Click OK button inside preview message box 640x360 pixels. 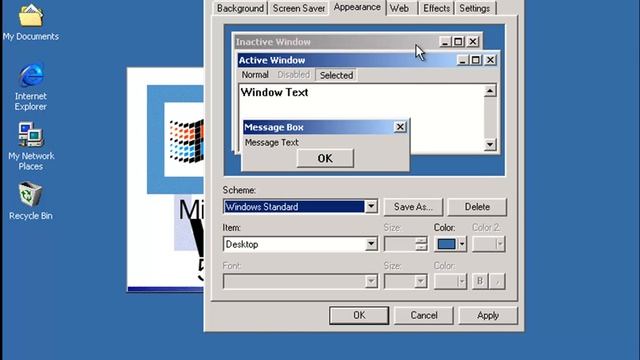pos(325,158)
